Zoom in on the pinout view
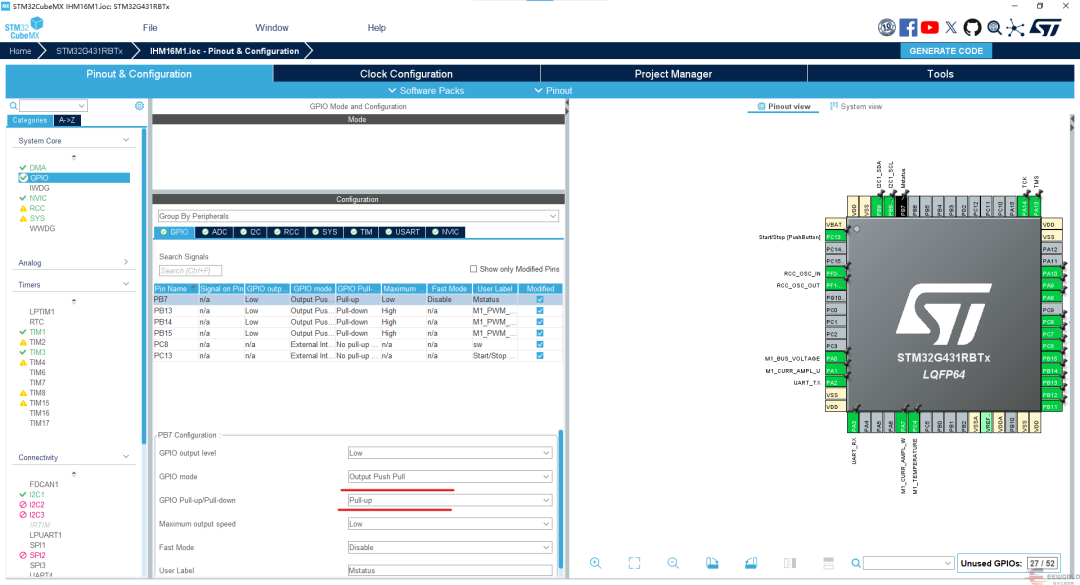 point(596,563)
